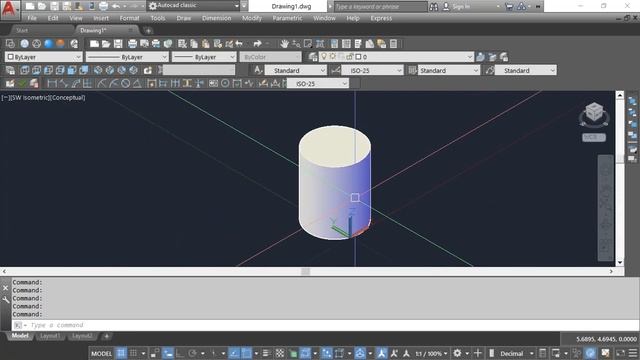The image size is (640, 360).
Task: Toggle Ortho mode in status bar
Action: point(180,353)
